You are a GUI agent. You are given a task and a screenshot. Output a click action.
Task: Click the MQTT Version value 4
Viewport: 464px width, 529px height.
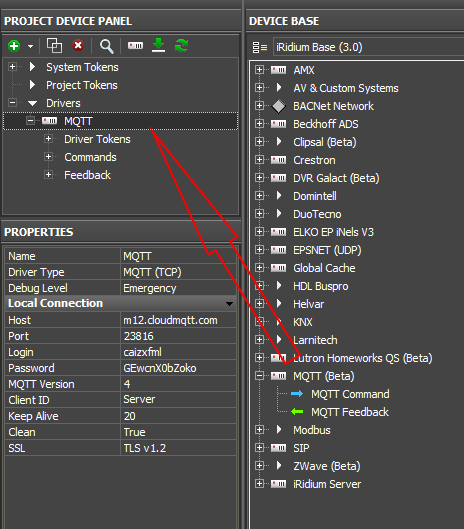pos(178,384)
